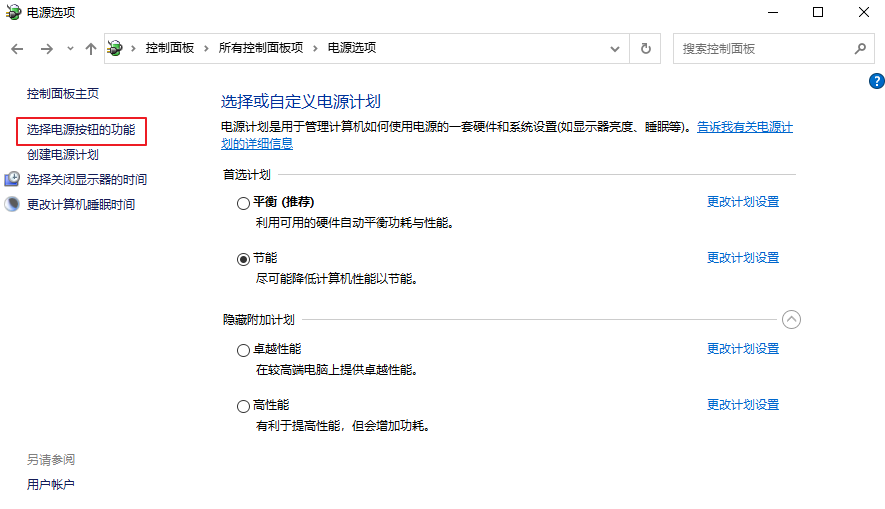This screenshot has height=509, width=885.
Task: Go up one level with the up arrow
Action: 91,49
